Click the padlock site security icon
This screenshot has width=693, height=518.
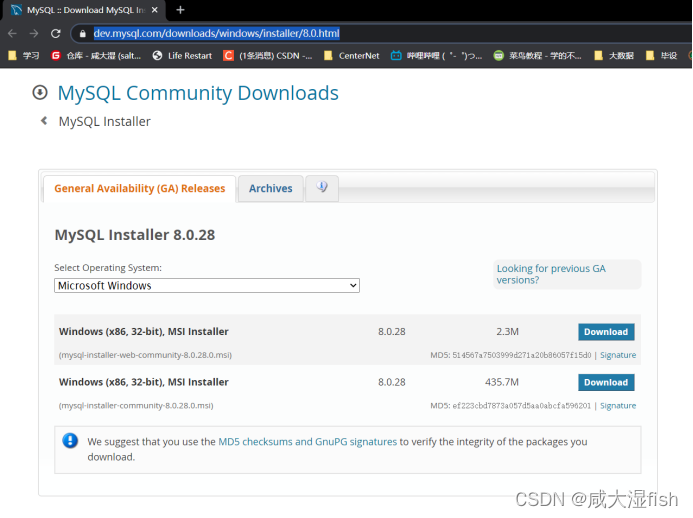click(x=83, y=34)
